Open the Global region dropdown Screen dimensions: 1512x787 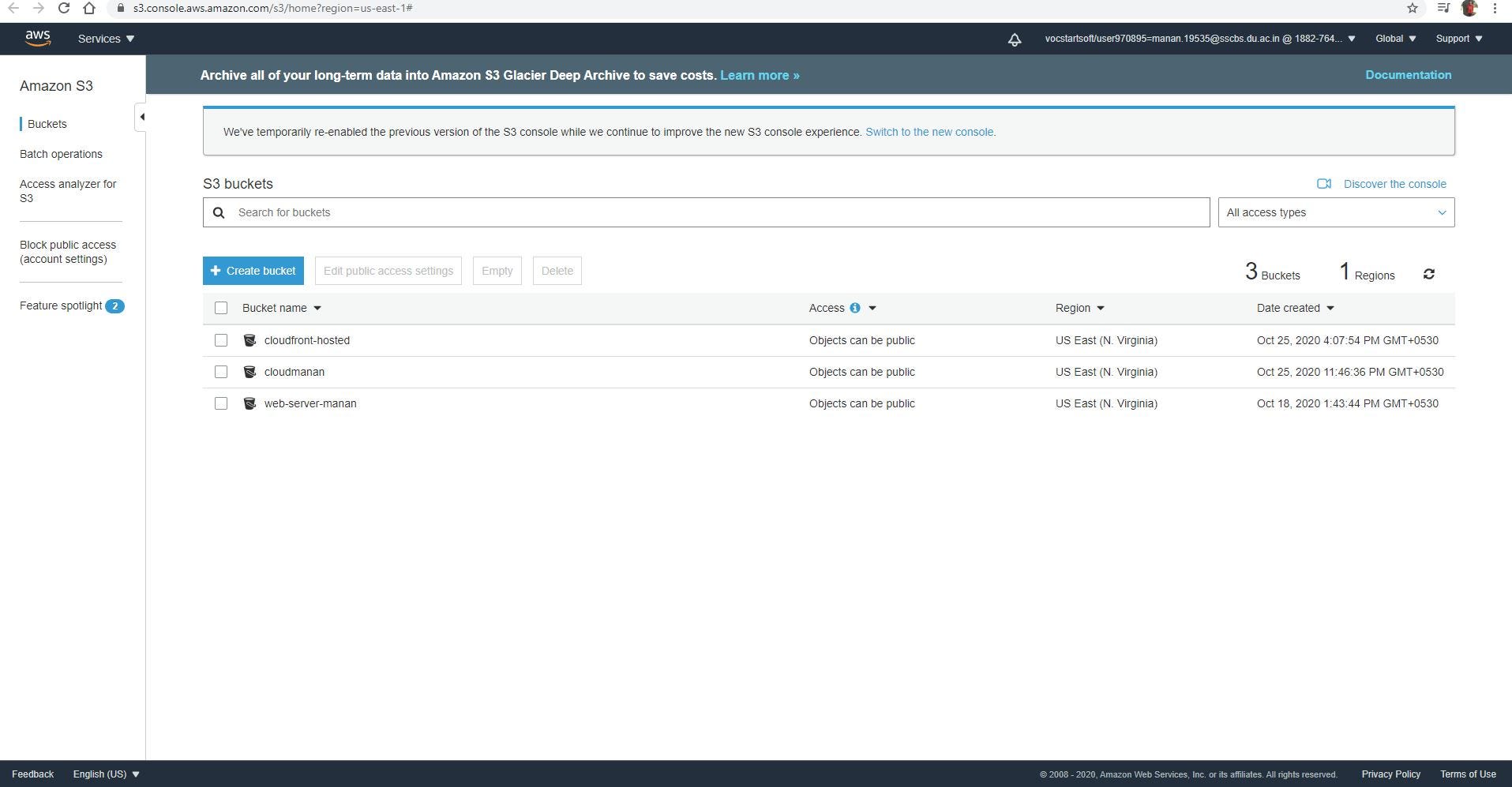click(x=1395, y=39)
